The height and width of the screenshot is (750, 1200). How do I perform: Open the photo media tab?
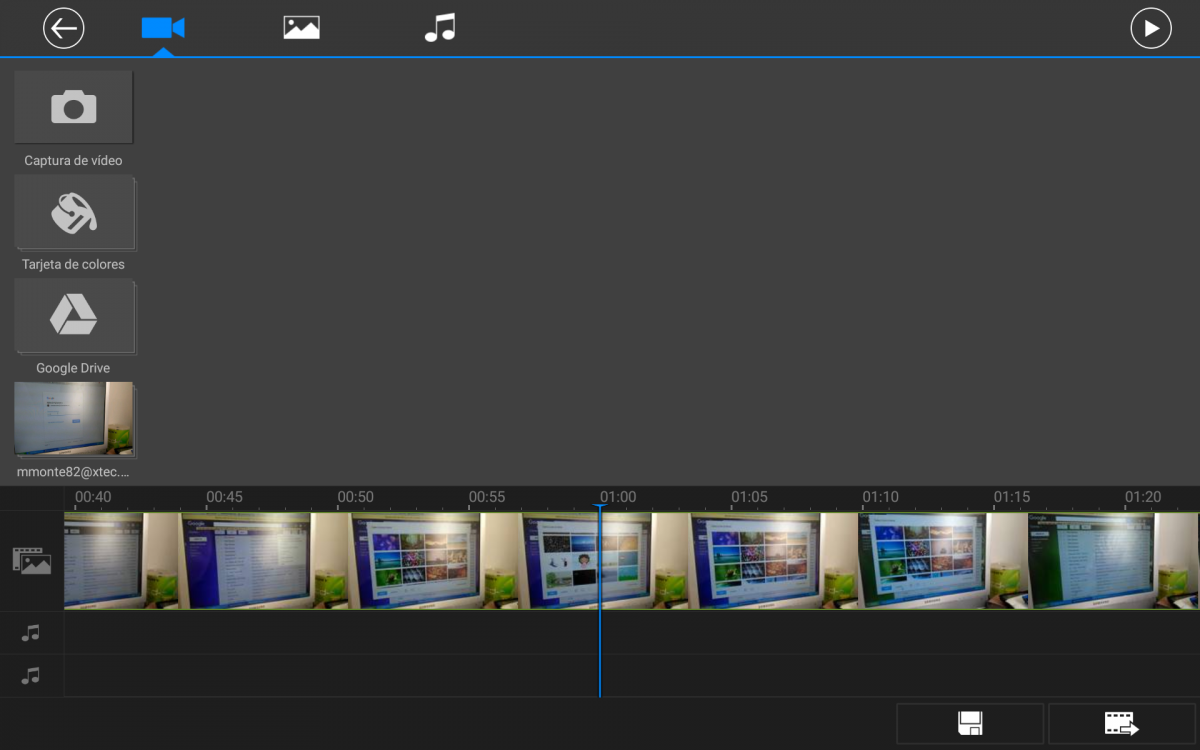301,28
